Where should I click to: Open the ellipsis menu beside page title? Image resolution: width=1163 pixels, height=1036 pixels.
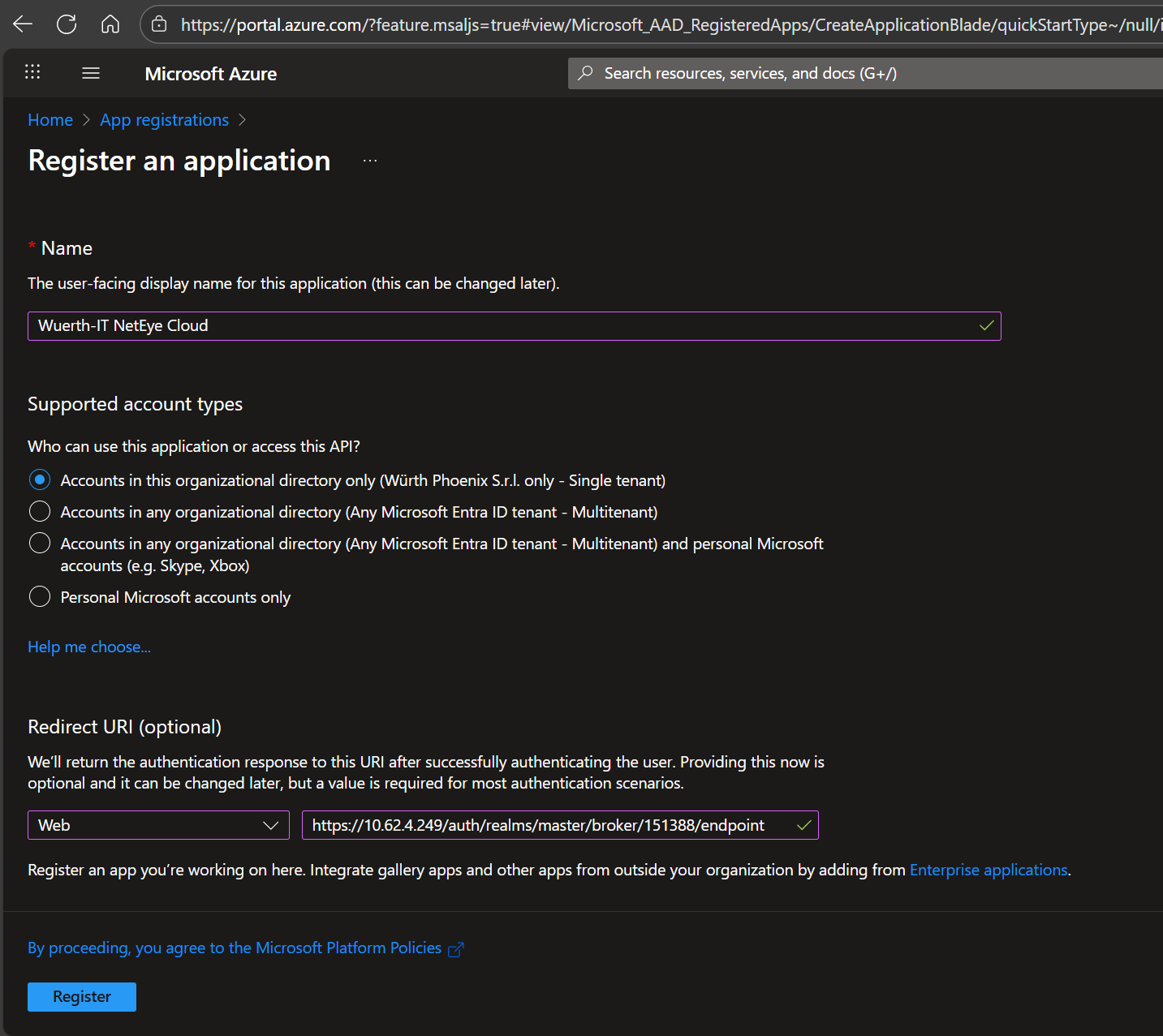pyautogui.click(x=370, y=161)
